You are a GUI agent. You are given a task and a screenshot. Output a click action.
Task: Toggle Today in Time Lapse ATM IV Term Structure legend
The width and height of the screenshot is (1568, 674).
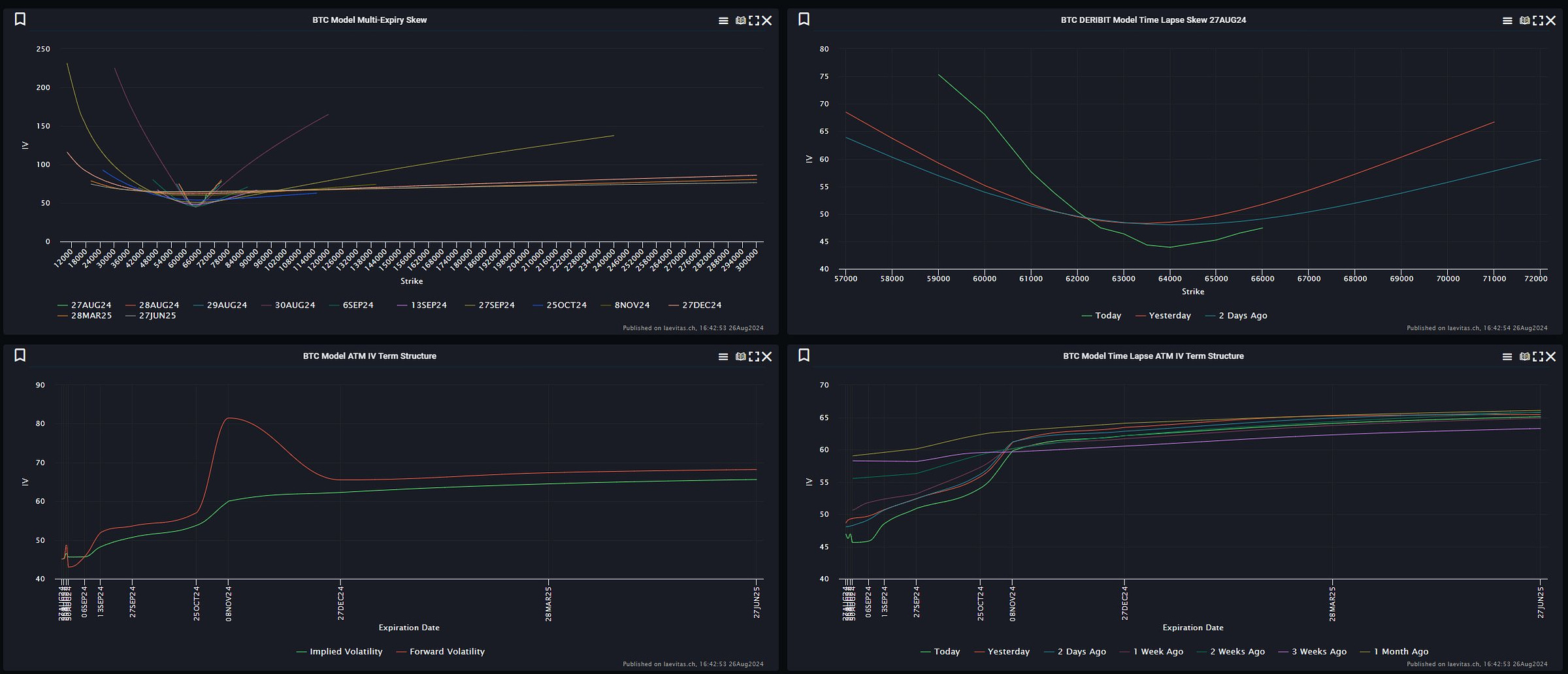point(940,651)
